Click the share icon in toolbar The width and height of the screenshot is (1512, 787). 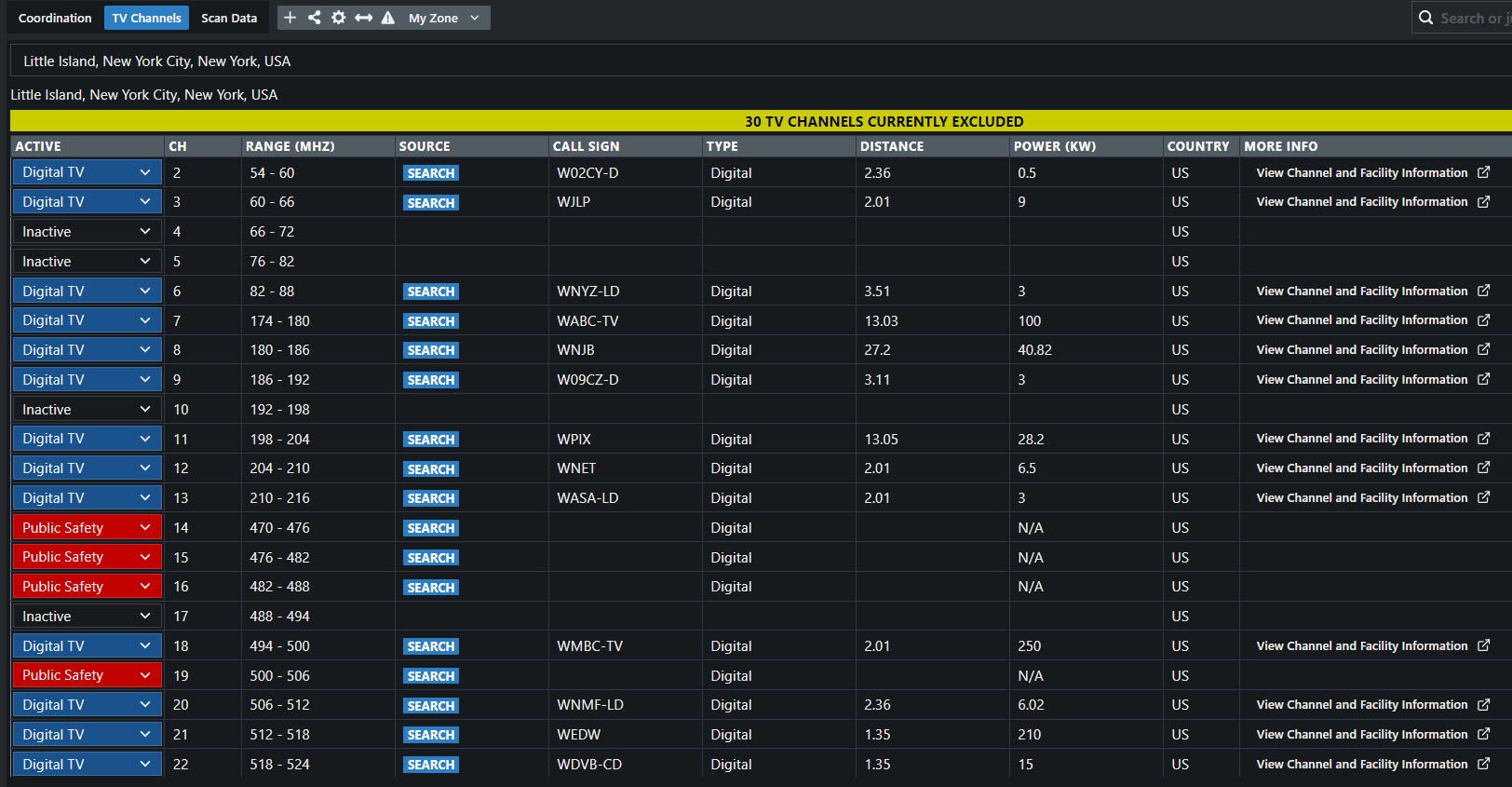(315, 18)
